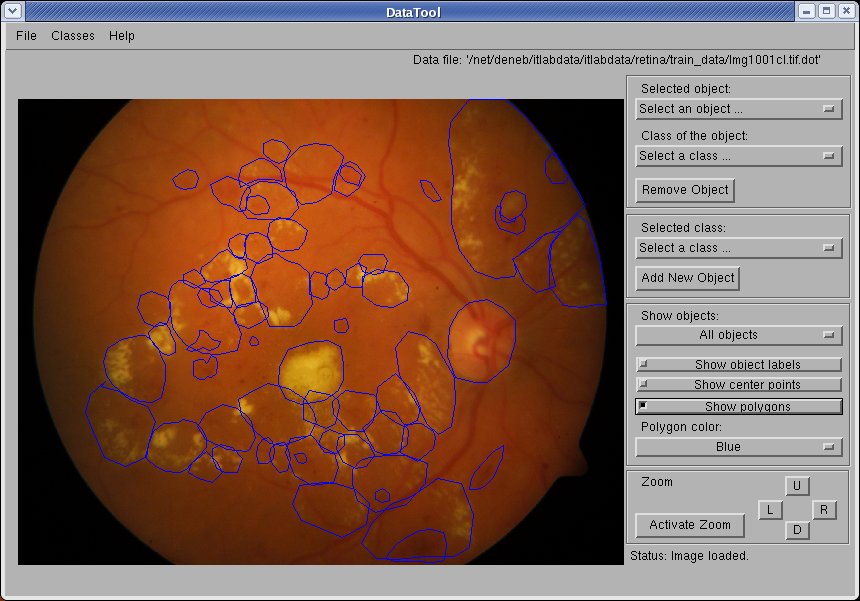Image resolution: width=860 pixels, height=601 pixels.
Task: Click the 'Zoom' label
Action: click(657, 482)
